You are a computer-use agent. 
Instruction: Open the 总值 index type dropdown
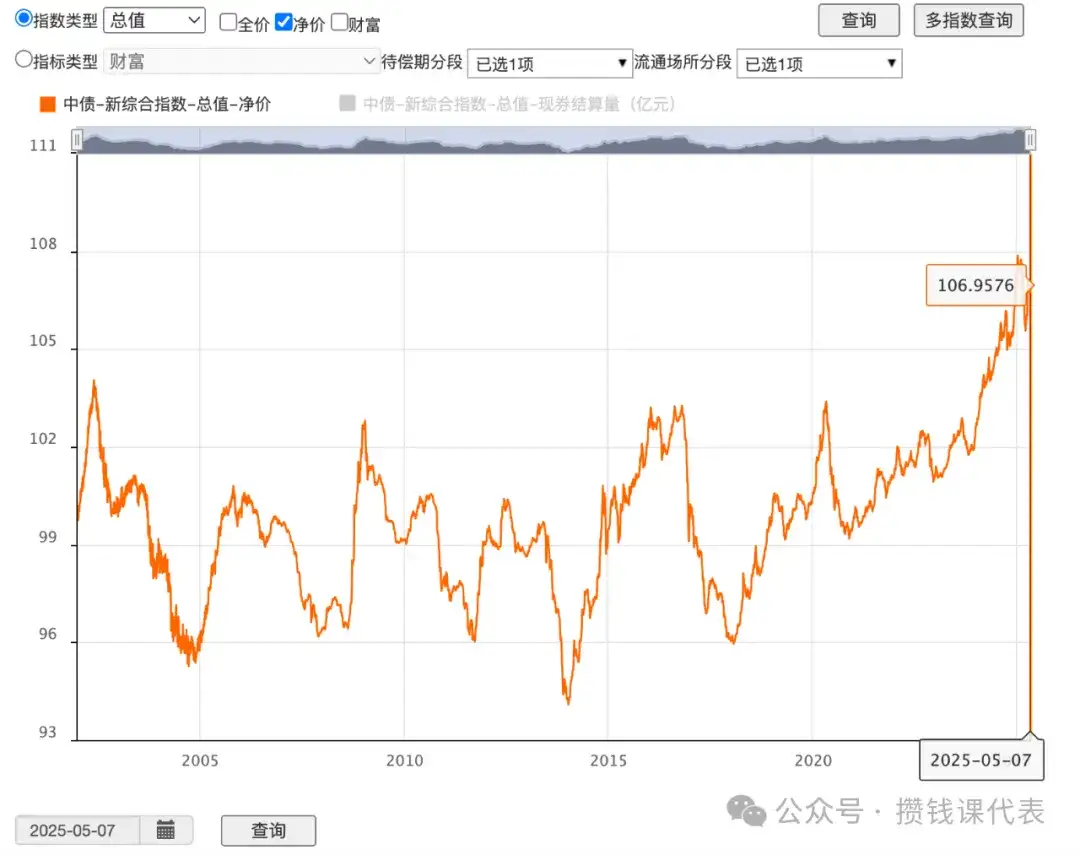tap(154, 21)
